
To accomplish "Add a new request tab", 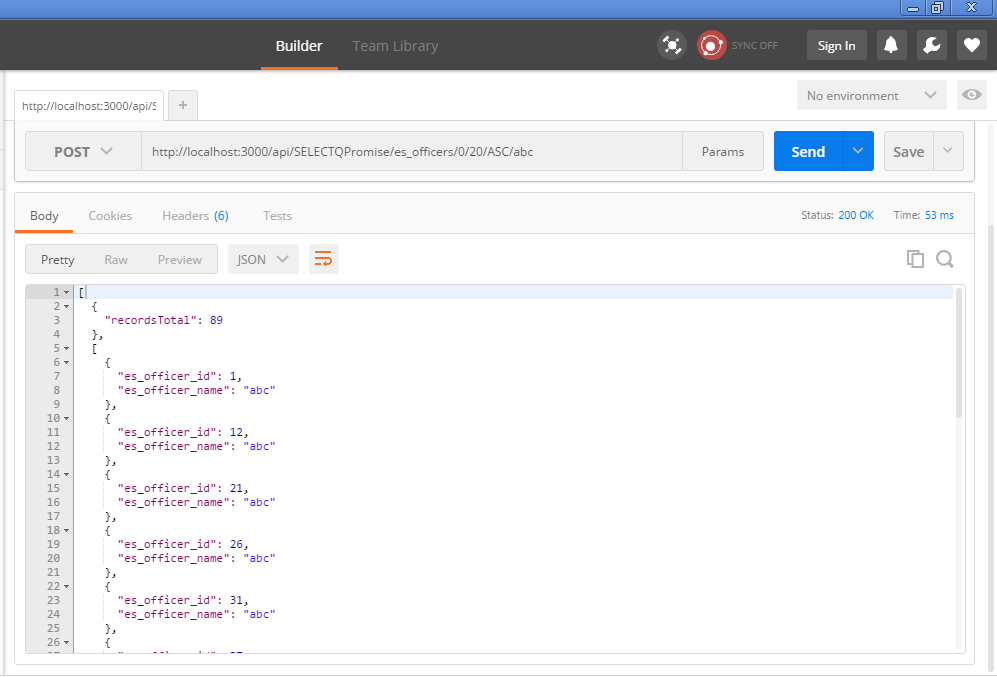I will (183, 106).
